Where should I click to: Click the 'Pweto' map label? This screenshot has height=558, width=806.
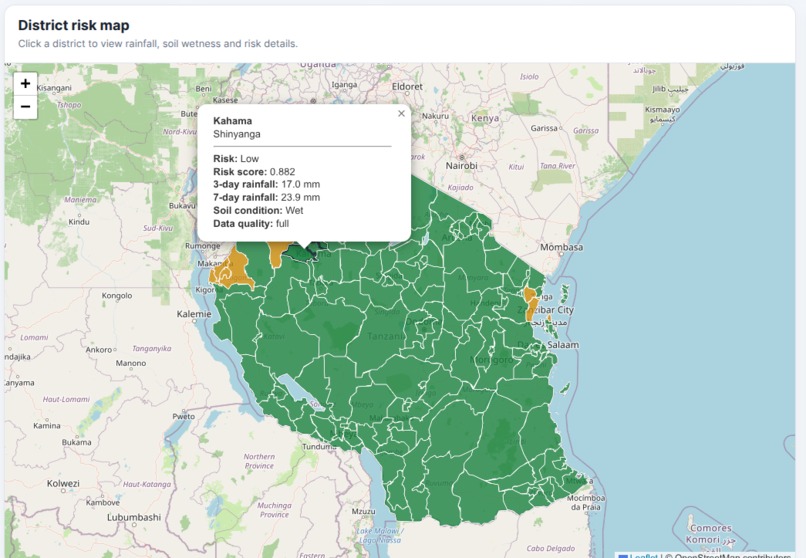184,416
